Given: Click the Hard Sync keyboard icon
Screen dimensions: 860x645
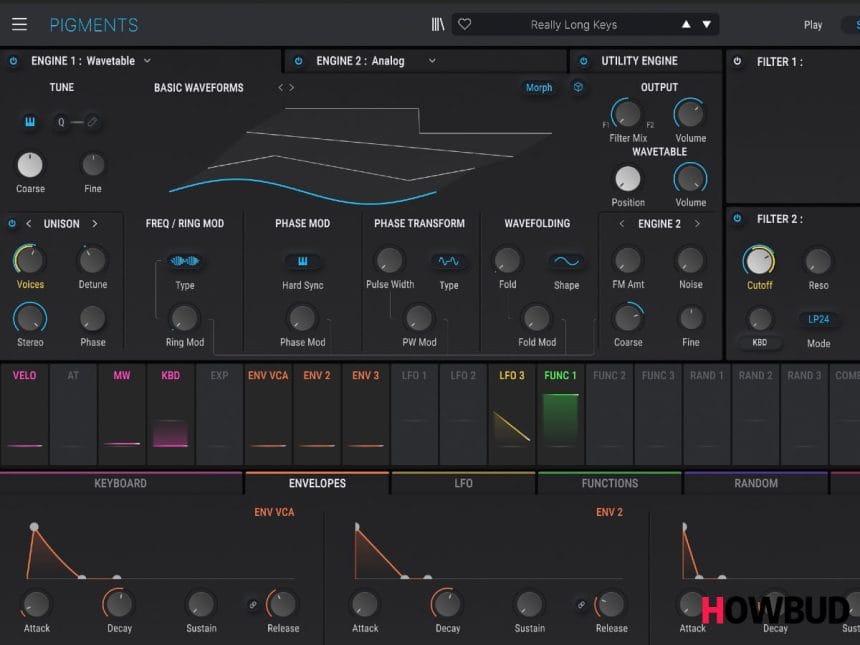Looking at the screenshot, I should pyautogui.click(x=302, y=262).
